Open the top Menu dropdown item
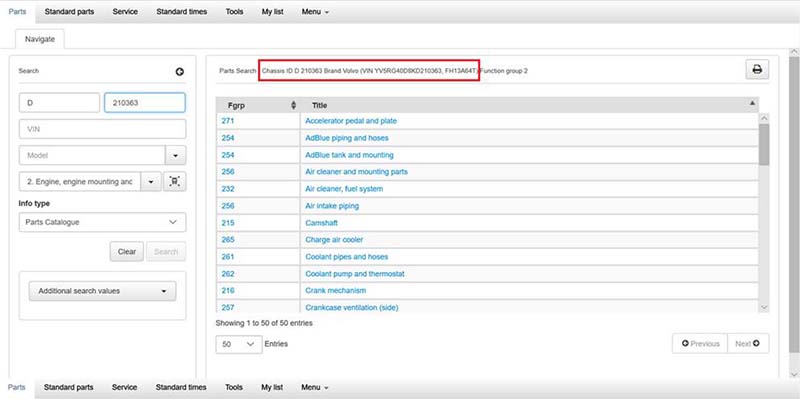Viewport: 800px width, 399px height. 315,12
